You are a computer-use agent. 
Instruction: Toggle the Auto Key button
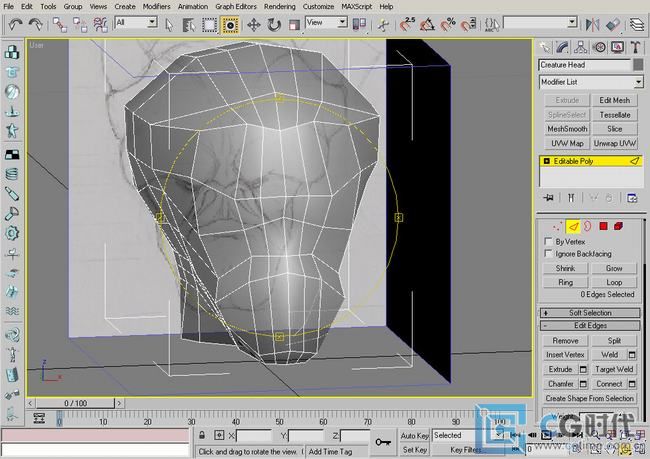(415, 435)
